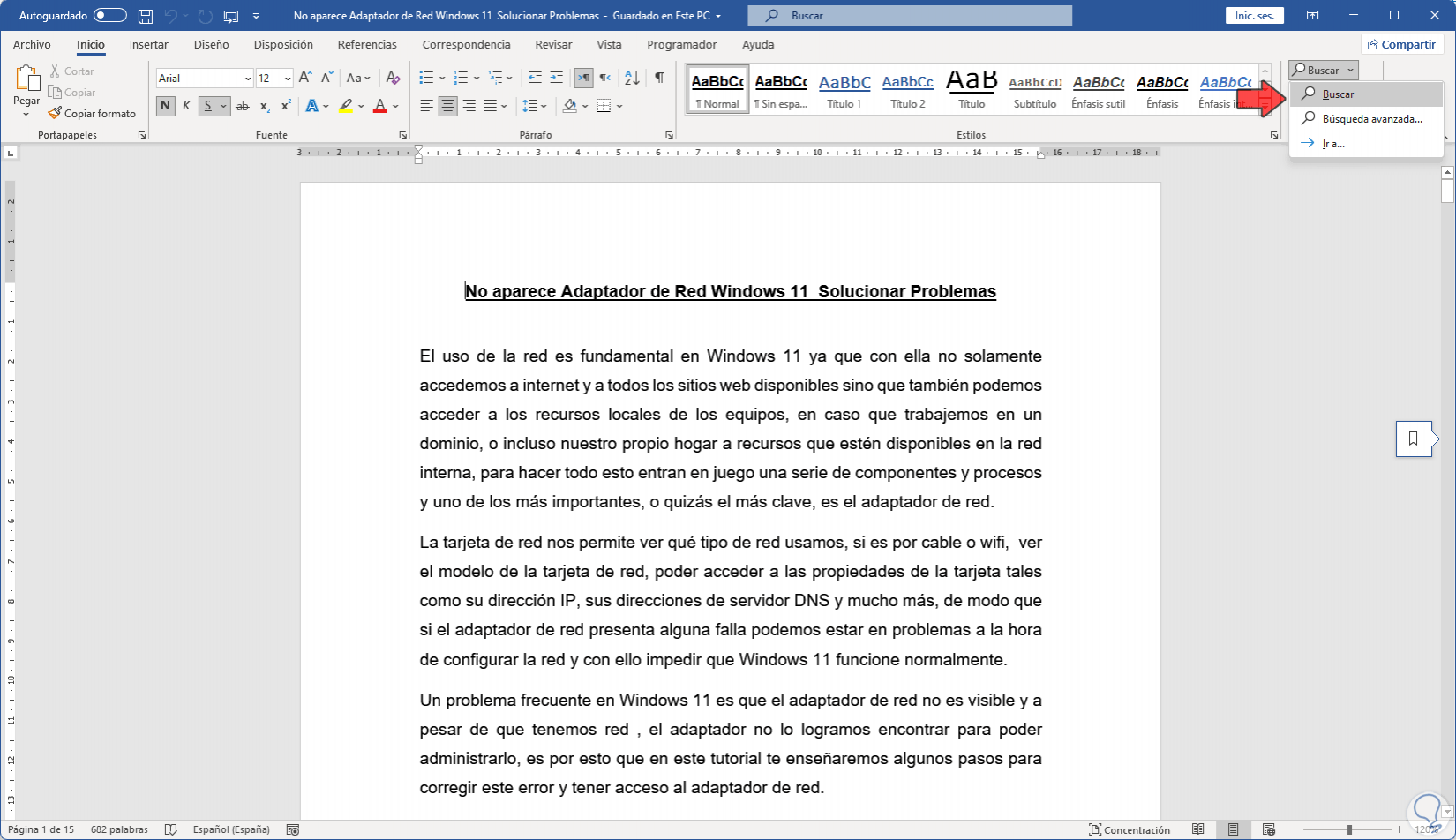This screenshot has height=840, width=1456.
Task: Click the Format Painter brush icon
Action: (55, 113)
